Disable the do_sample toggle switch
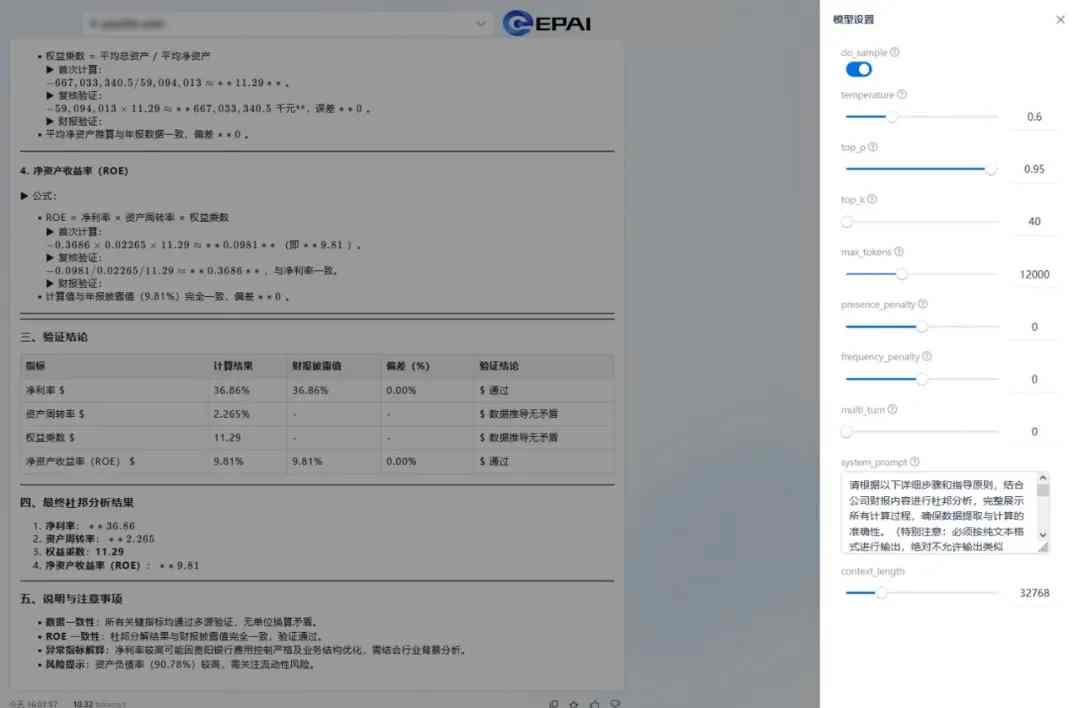The image size is (1080, 708). (x=858, y=69)
